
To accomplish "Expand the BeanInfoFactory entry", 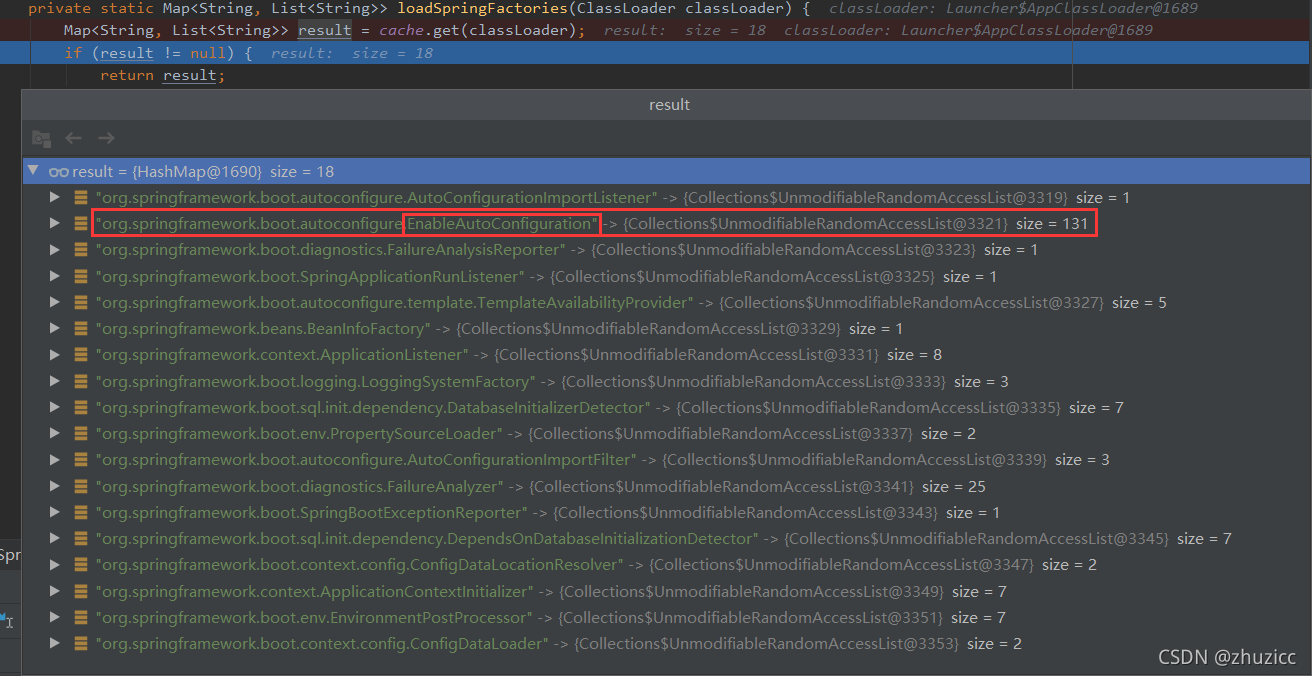I will (x=55, y=328).
